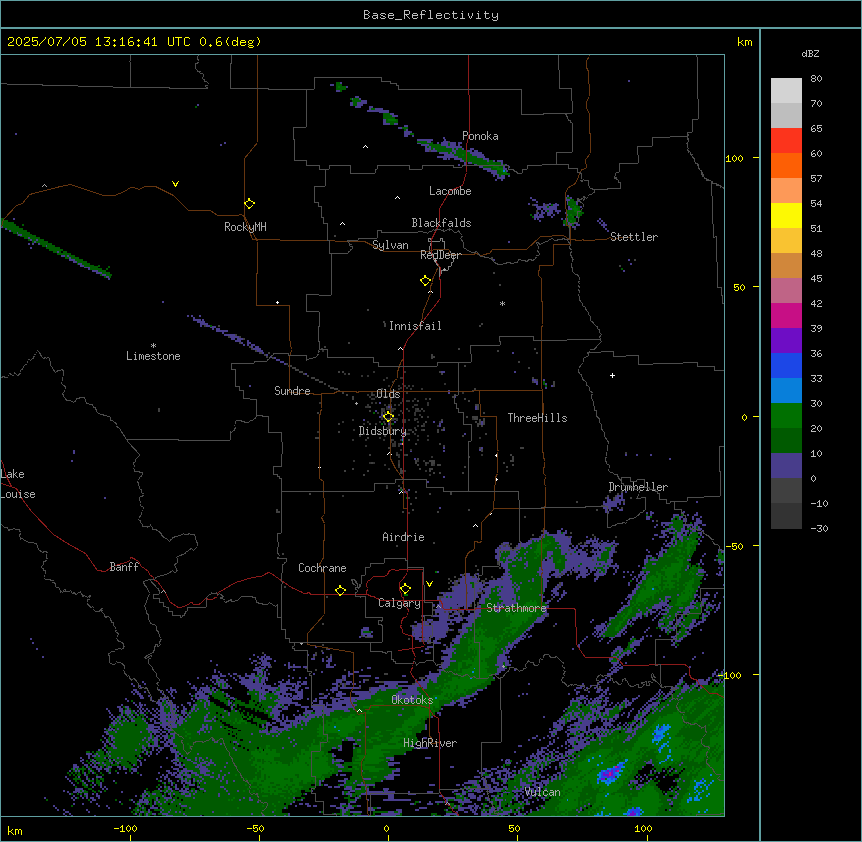Click the Didsbury town label
This screenshot has width=862, height=842.
tap(382, 431)
